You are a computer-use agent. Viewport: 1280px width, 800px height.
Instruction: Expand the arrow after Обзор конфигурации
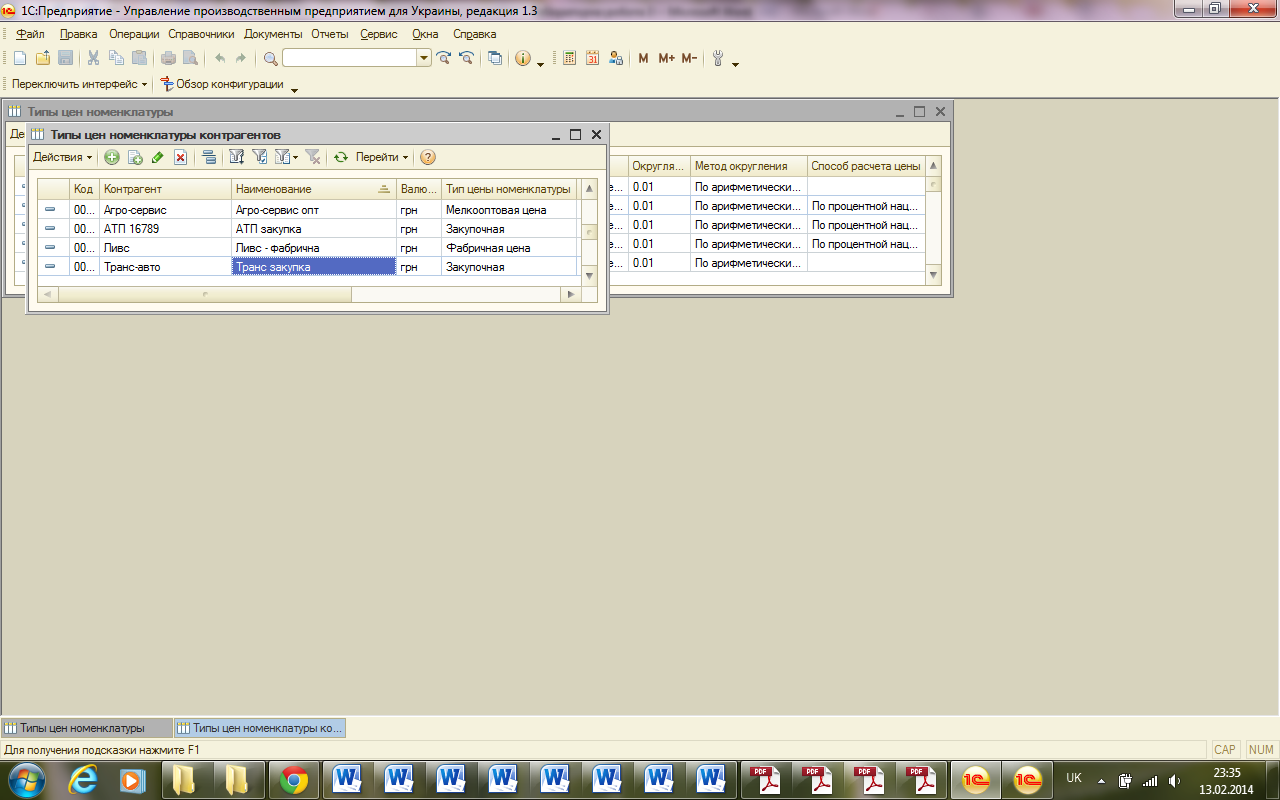(x=294, y=91)
